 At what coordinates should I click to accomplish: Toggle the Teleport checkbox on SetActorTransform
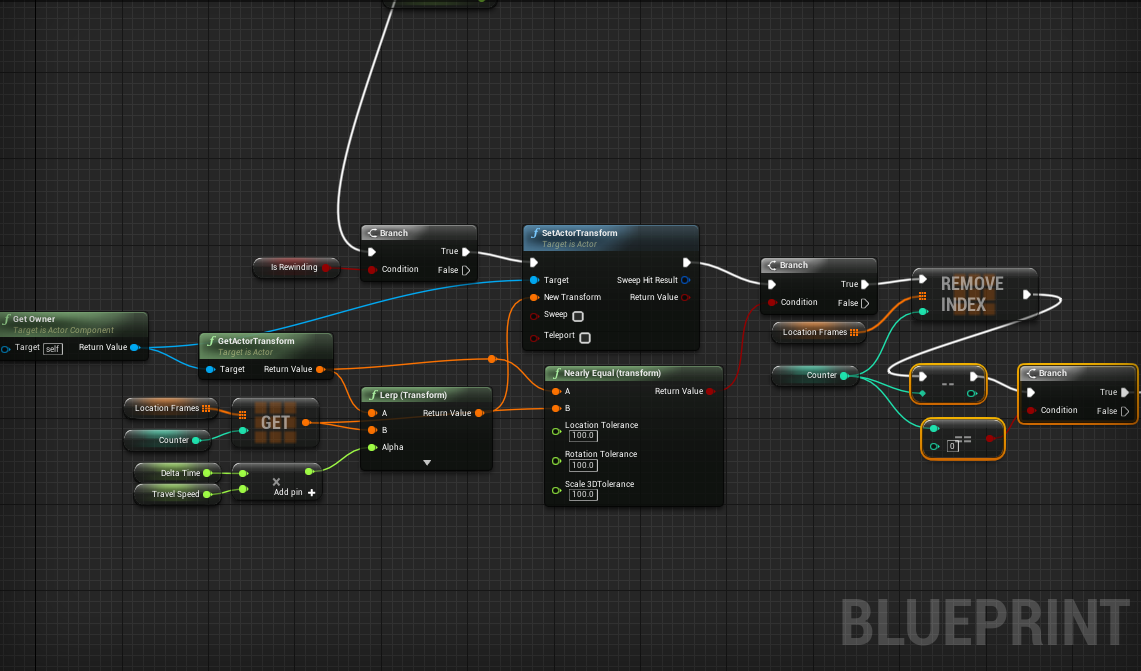(x=585, y=338)
